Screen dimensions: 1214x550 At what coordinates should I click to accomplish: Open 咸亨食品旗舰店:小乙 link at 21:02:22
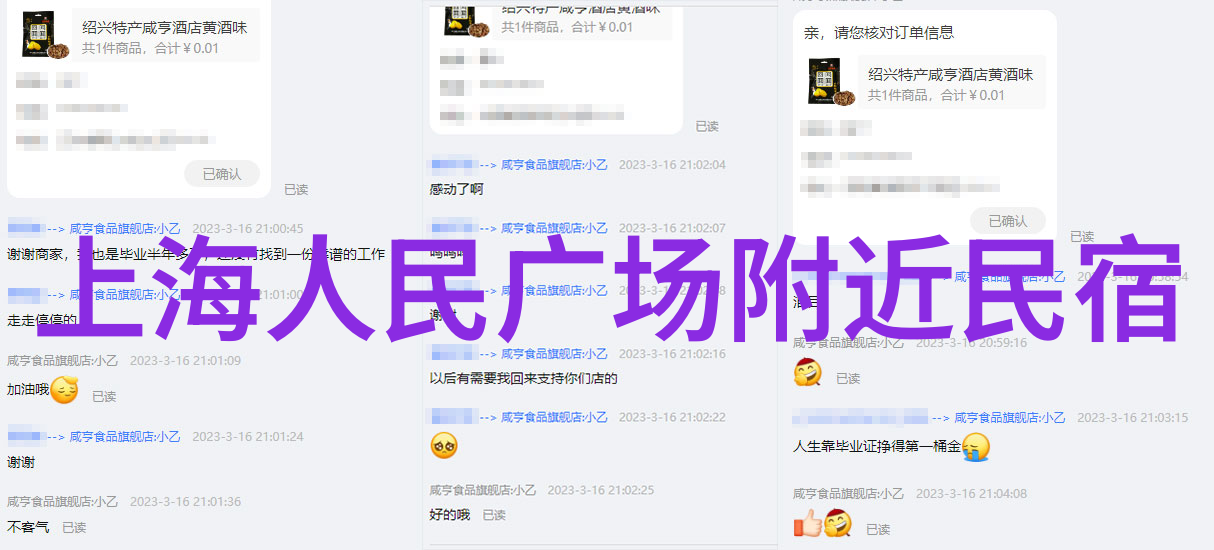pos(554,417)
